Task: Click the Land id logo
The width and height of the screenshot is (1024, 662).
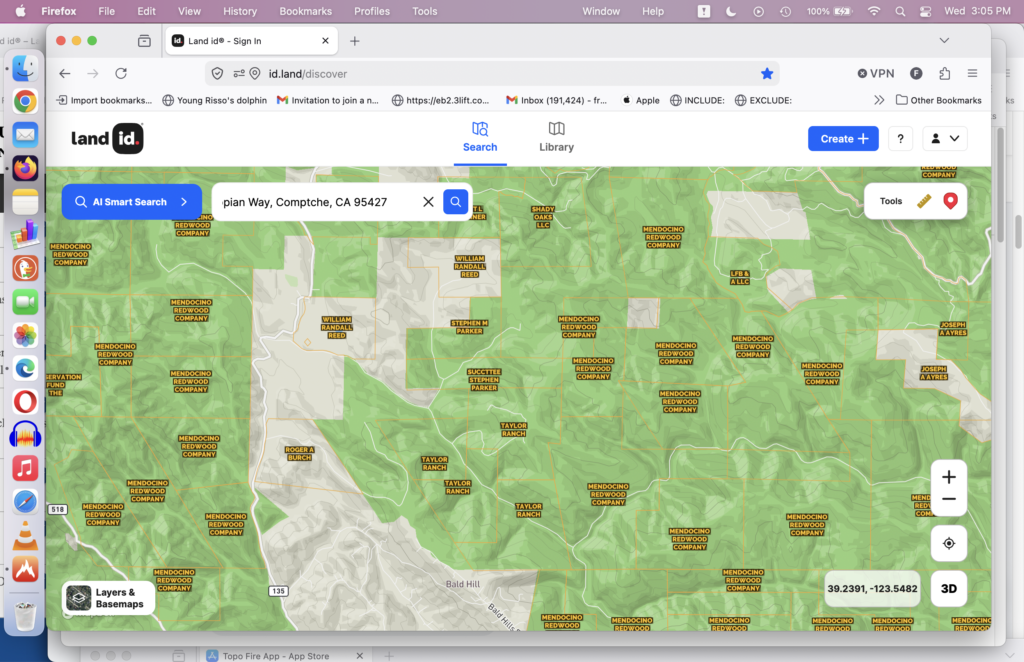Action: pyautogui.click(x=107, y=139)
